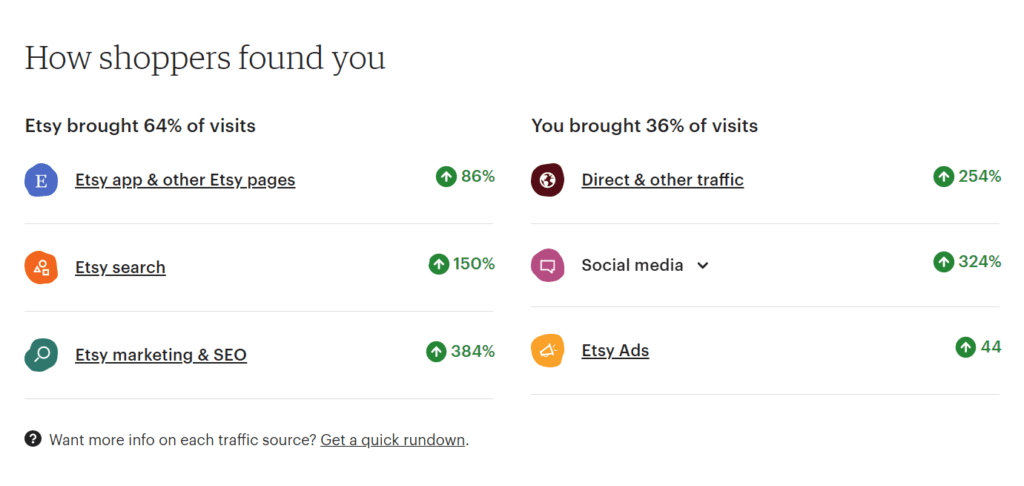Open the Etsy search traffic link
The image size is (1024, 486).
click(x=120, y=268)
